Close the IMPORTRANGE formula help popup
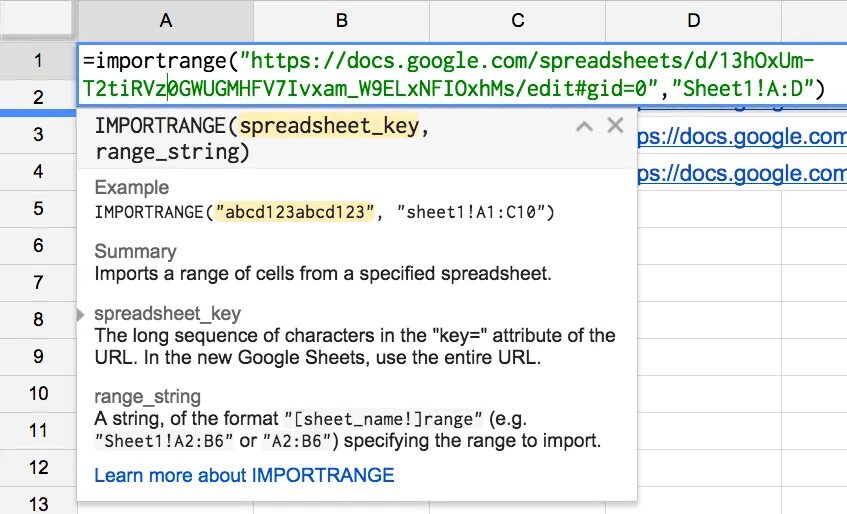 615,125
